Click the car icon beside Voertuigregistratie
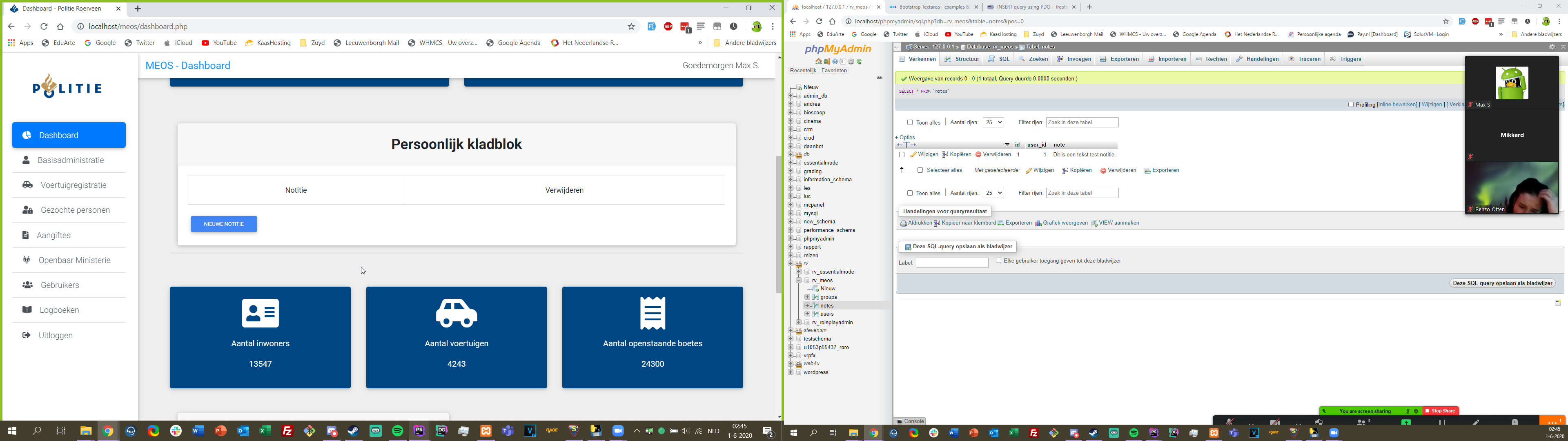The width and height of the screenshot is (1568, 441). 27,185
